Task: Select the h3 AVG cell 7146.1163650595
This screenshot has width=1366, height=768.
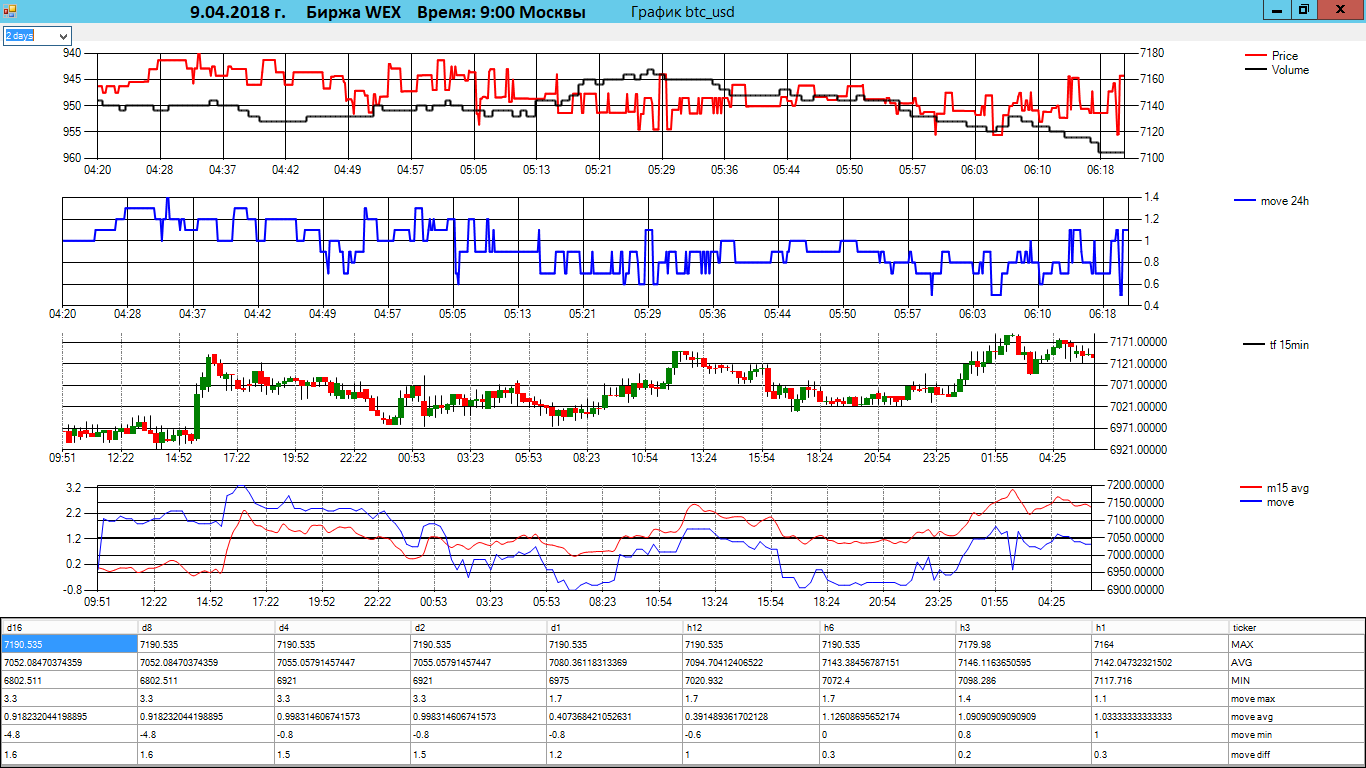Action: 1023,663
